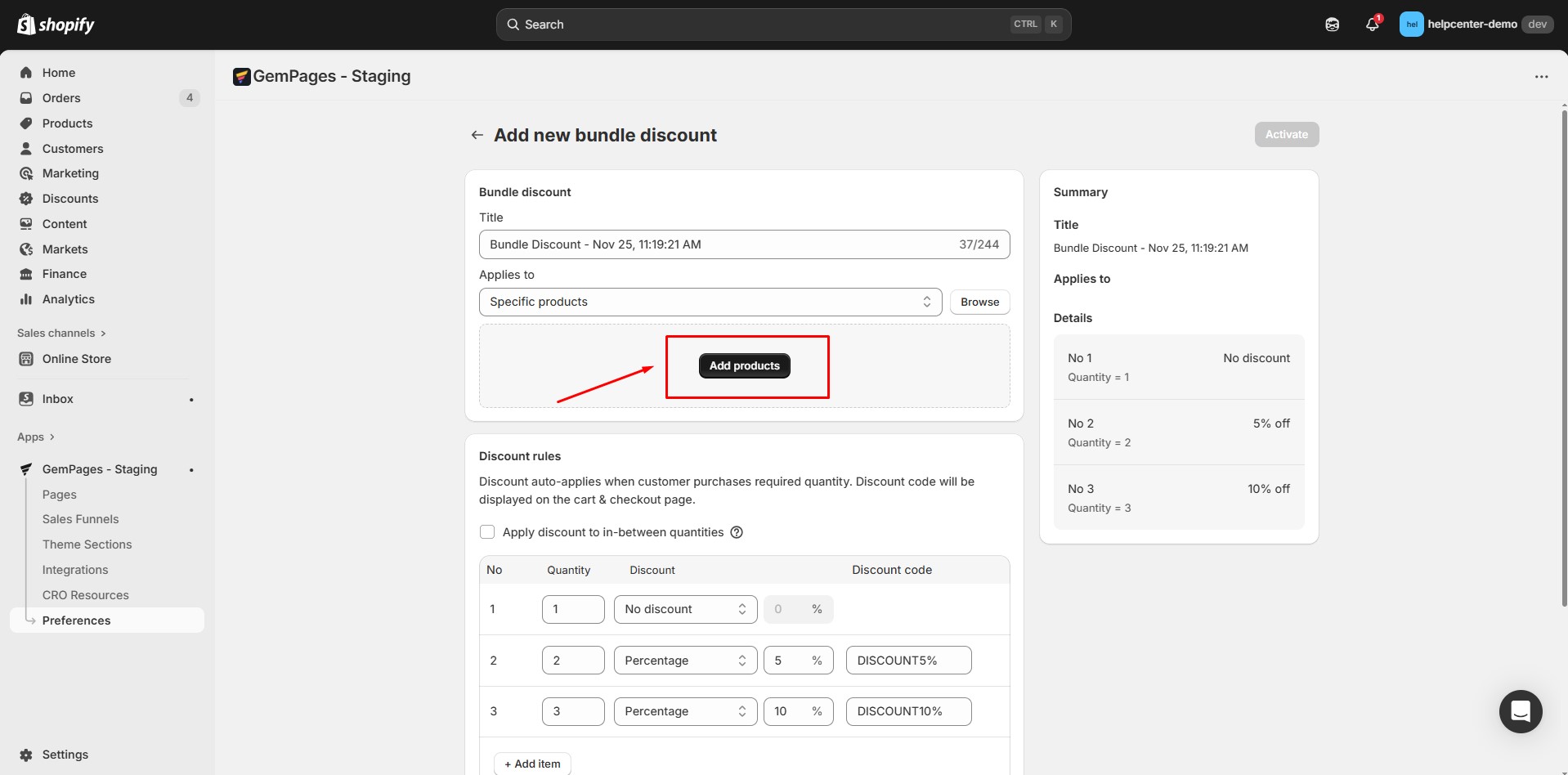Open Sales Funnels under GemPages
Viewport: 1568px width, 775px height.
pyautogui.click(x=80, y=519)
